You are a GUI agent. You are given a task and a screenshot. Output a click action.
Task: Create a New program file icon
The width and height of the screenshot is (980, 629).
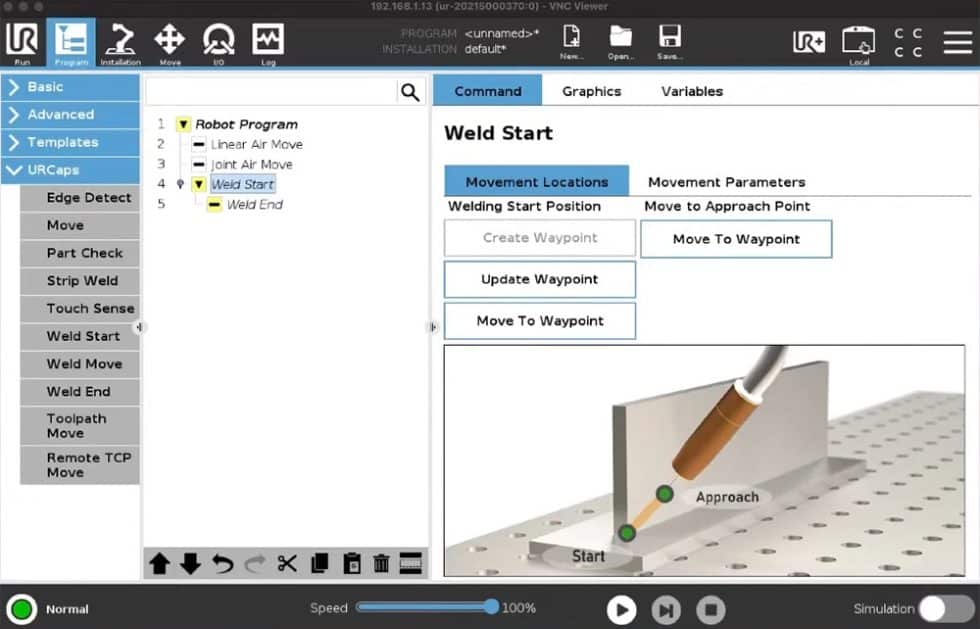point(571,43)
